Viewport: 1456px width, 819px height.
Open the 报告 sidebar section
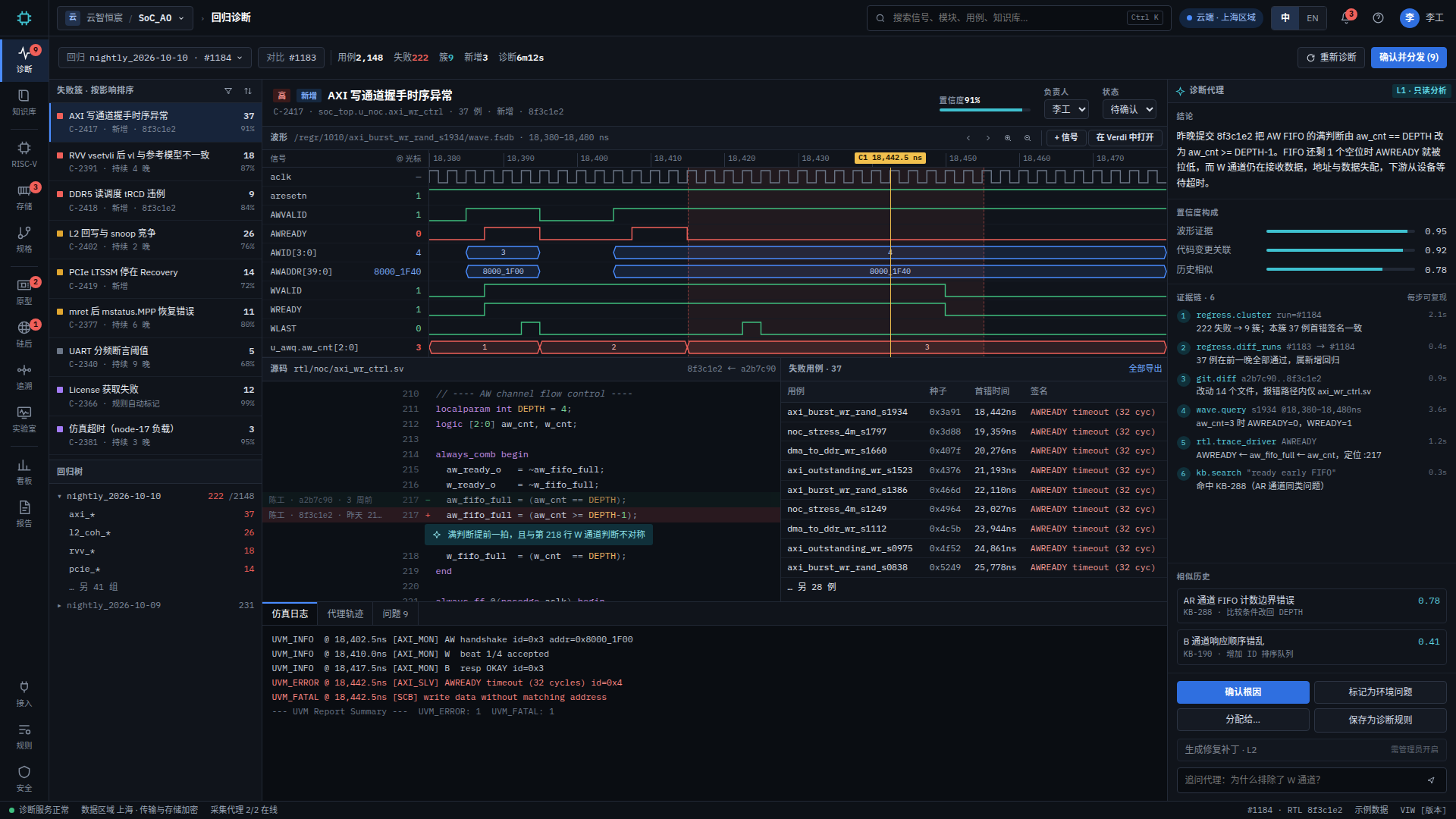click(24, 513)
